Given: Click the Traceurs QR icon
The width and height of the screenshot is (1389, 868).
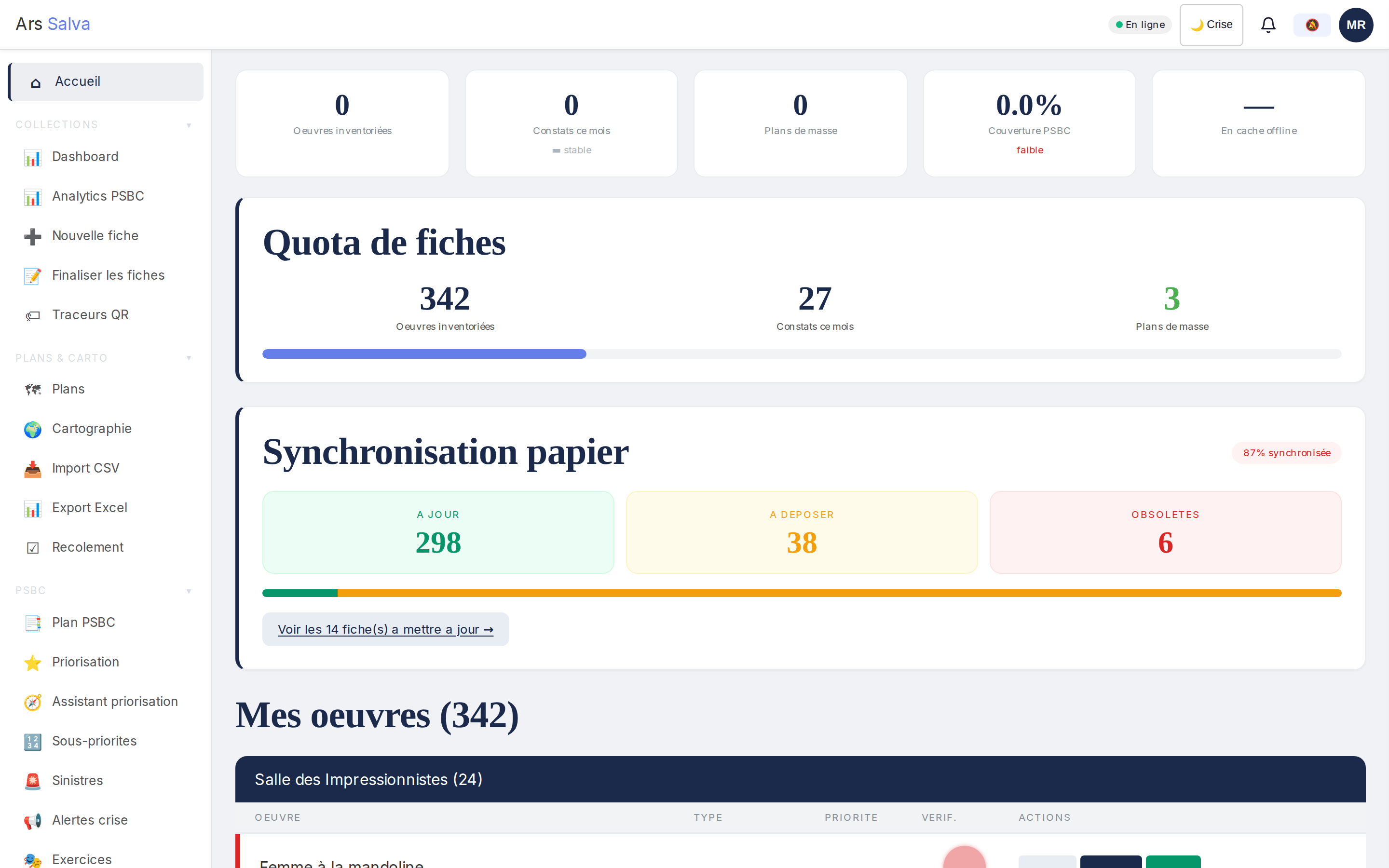Looking at the screenshot, I should 33,314.
